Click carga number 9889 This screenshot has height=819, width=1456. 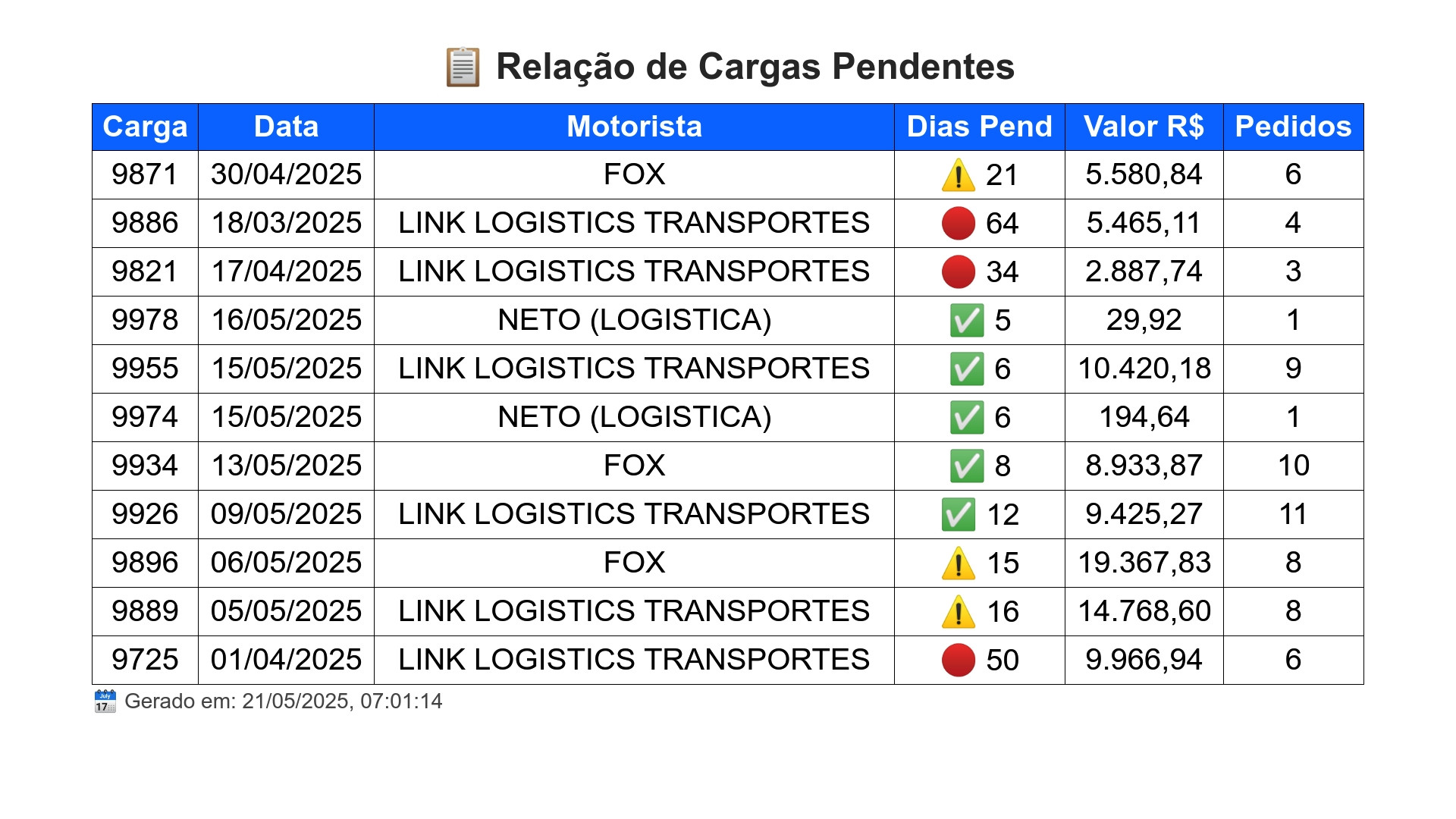(145, 611)
